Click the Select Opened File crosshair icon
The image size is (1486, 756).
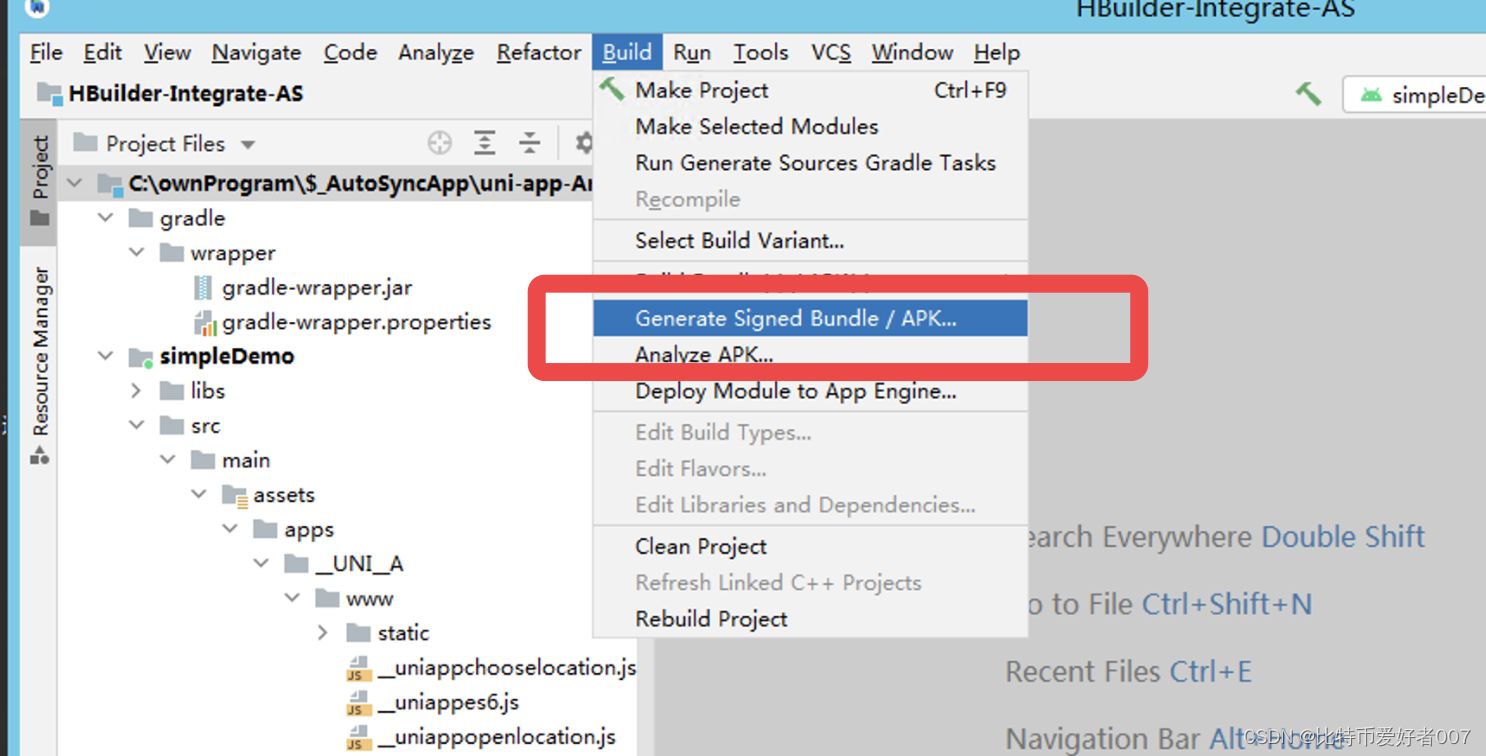click(x=439, y=143)
